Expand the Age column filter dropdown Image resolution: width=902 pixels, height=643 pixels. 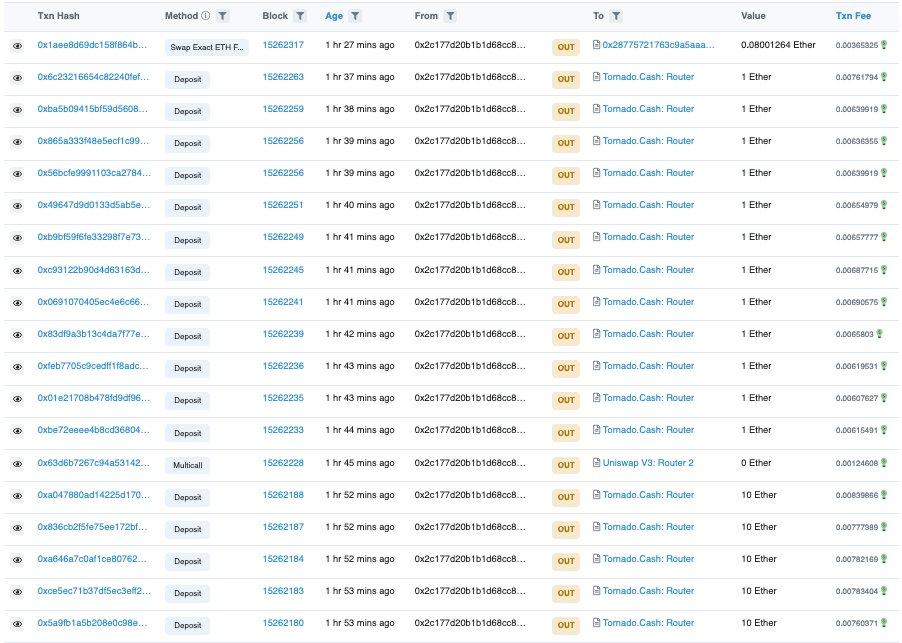coord(356,16)
